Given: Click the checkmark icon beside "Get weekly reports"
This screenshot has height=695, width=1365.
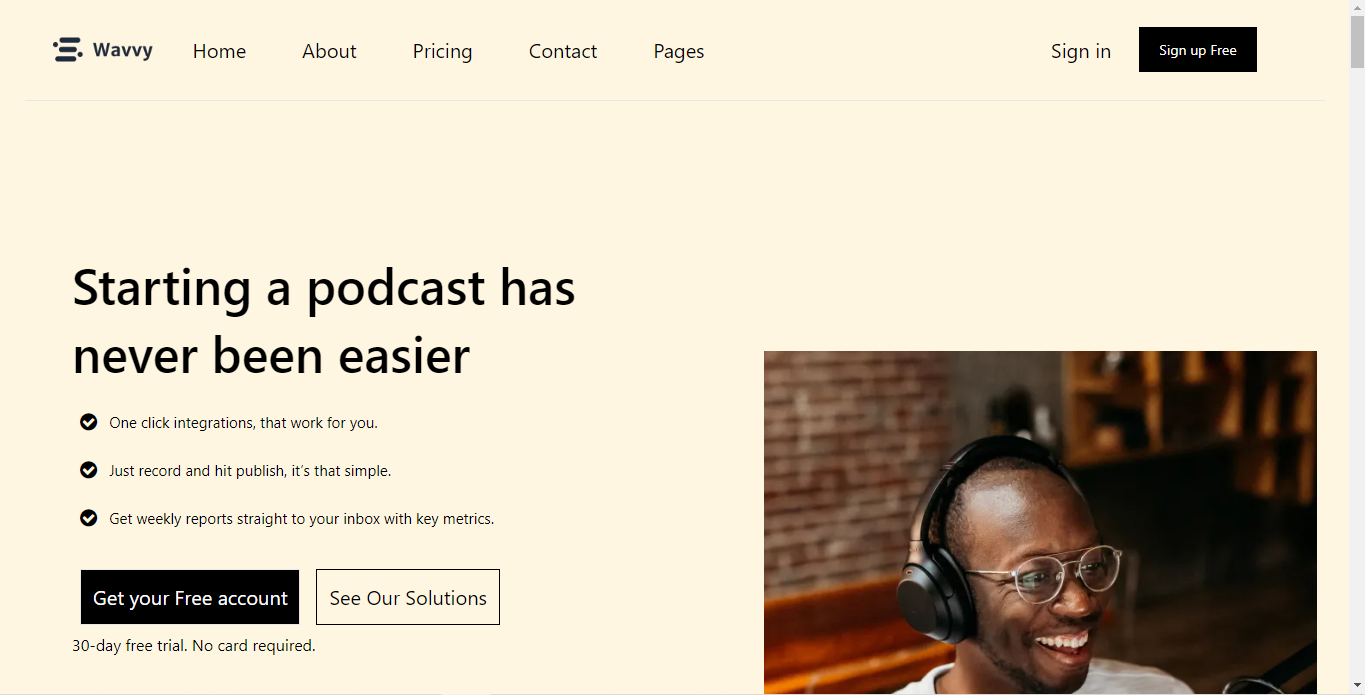Looking at the screenshot, I should pos(89,518).
